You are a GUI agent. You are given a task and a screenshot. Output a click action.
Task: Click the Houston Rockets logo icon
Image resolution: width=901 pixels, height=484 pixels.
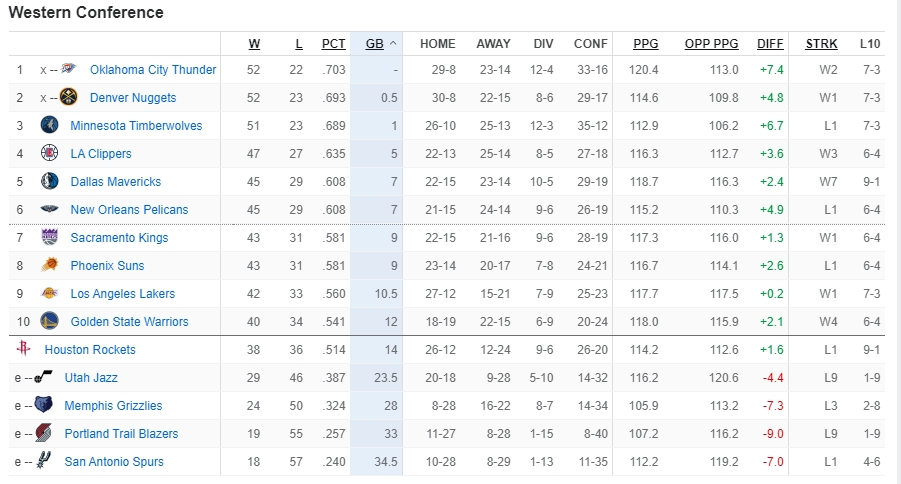[23, 350]
